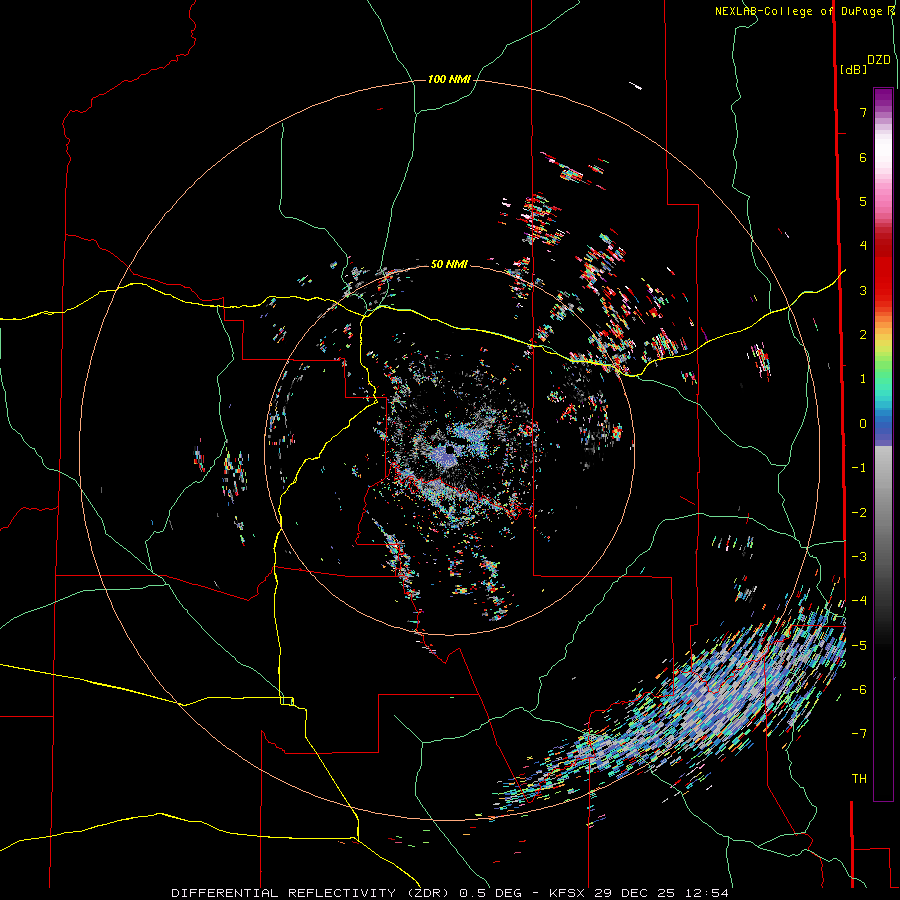The height and width of the screenshot is (900, 900).
Task: Click the DIFFERENTIAL REFLECTIVITY (ZDR) product title
Action: click(312, 893)
